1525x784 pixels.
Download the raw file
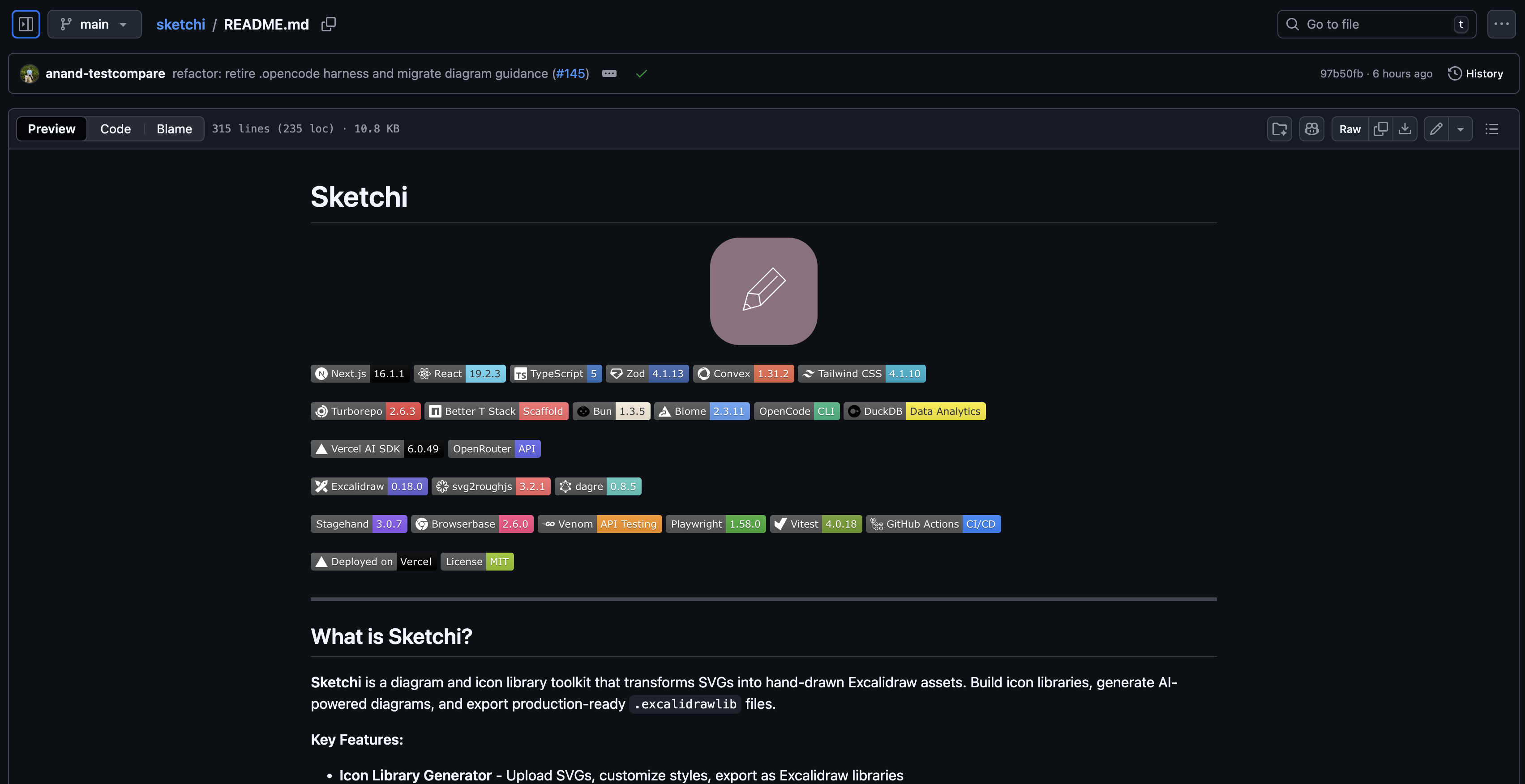pos(1405,129)
